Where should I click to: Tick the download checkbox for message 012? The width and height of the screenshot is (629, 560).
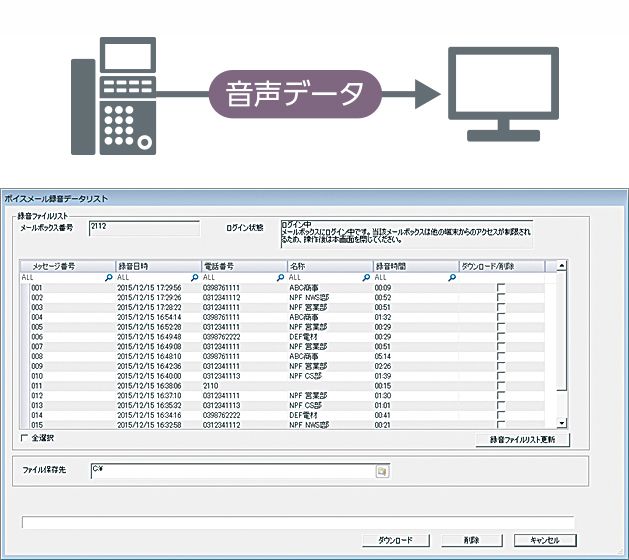point(501,396)
